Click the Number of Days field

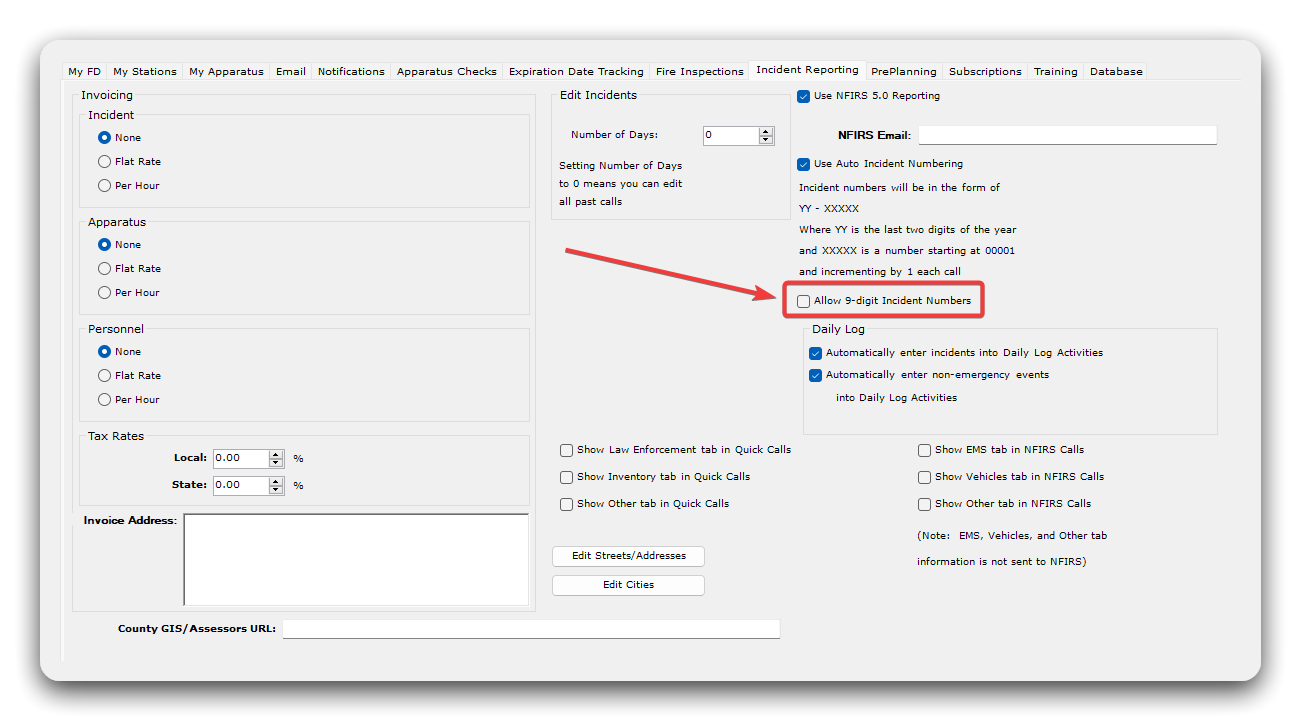[730, 135]
